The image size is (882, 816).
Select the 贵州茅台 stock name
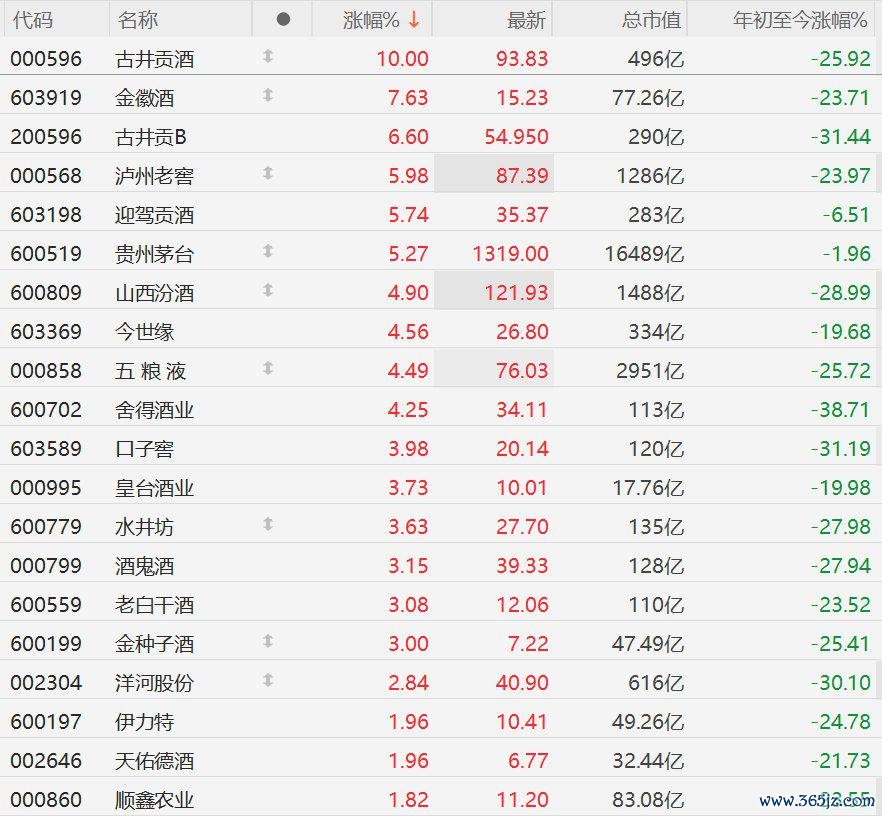click(x=155, y=254)
